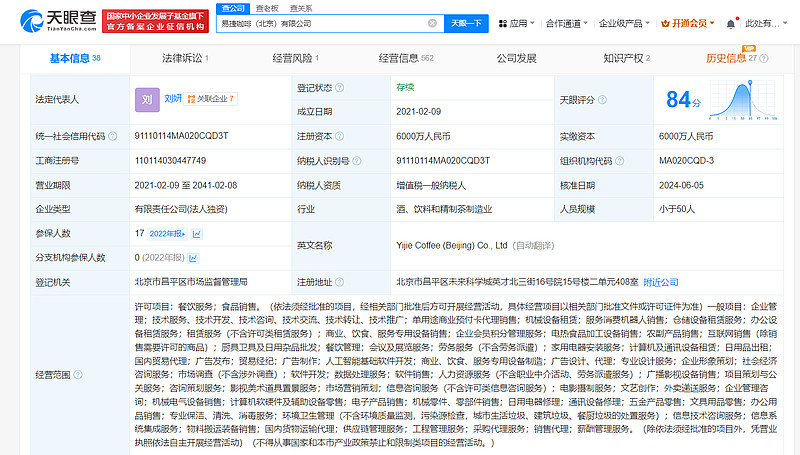The height and width of the screenshot is (455, 800).
Task: Open the trend chart icon for 参保人数
Action: 196,234
